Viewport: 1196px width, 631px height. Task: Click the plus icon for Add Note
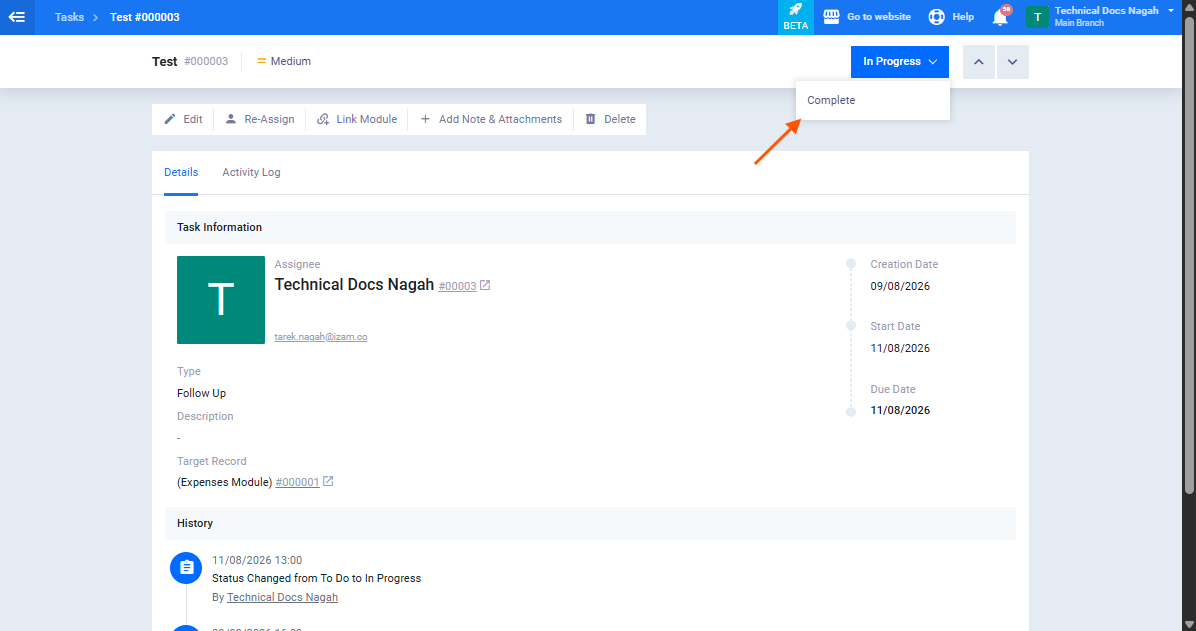(x=426, y=119)
